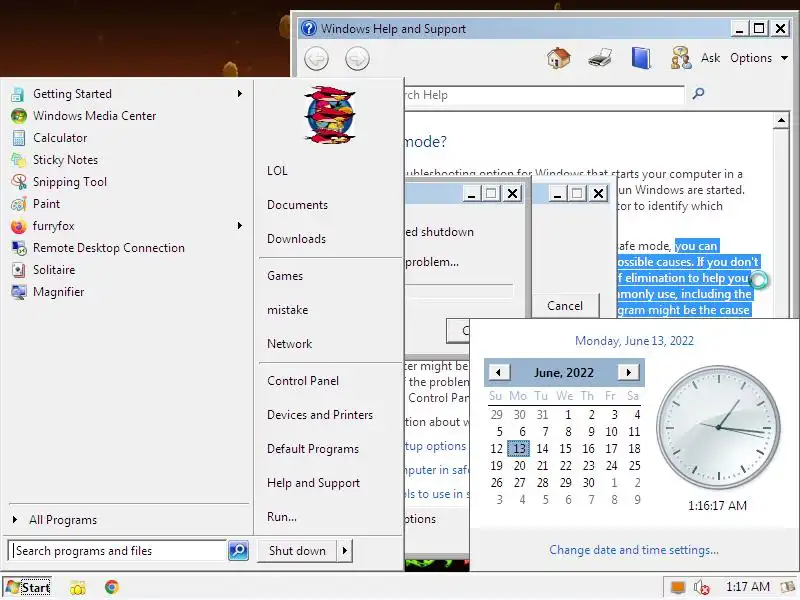Click the June, 2022 calendar header
This screenshot has height=600, width=800.
564,373
